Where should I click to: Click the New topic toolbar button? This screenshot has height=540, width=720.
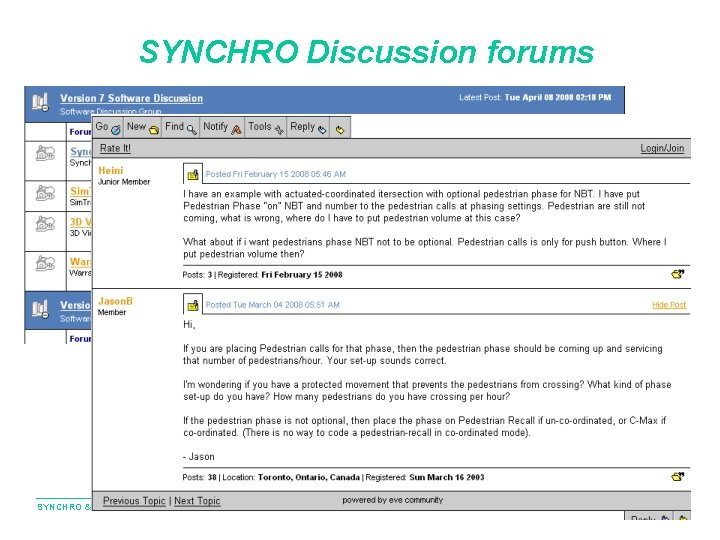click(x=143, y=127)
